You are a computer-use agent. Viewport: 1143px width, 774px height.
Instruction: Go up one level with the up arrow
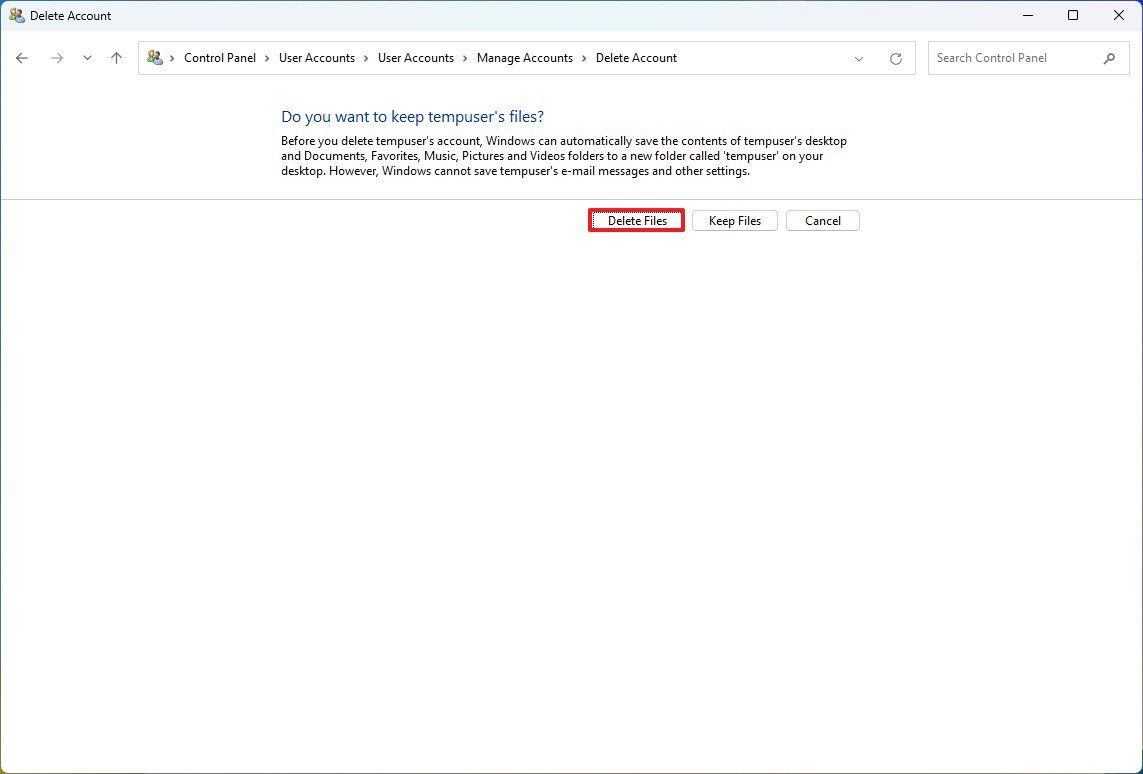pyautogui.click(x=116, y=58)
